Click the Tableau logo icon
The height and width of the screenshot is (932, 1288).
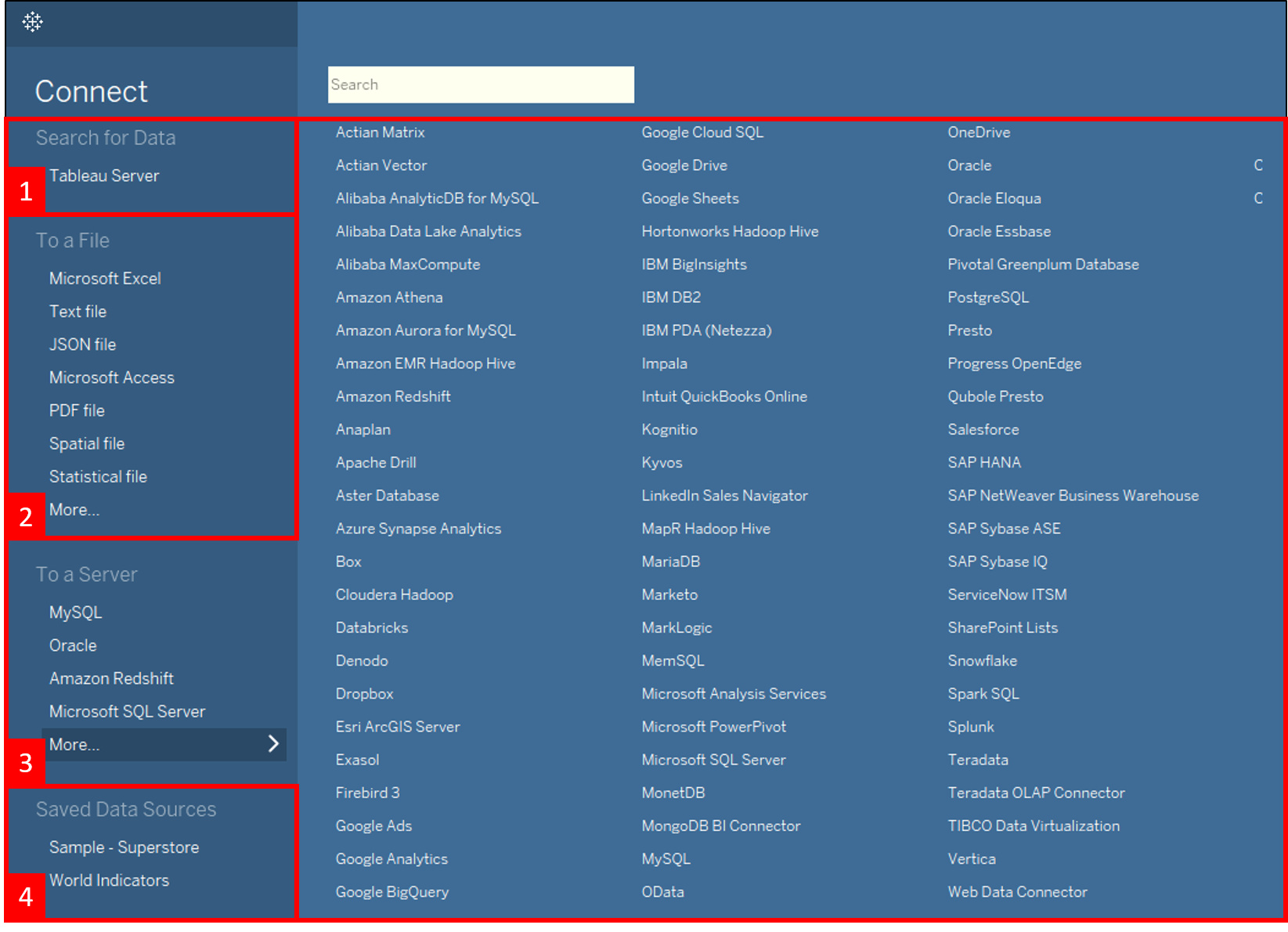[x=32, y=22]
